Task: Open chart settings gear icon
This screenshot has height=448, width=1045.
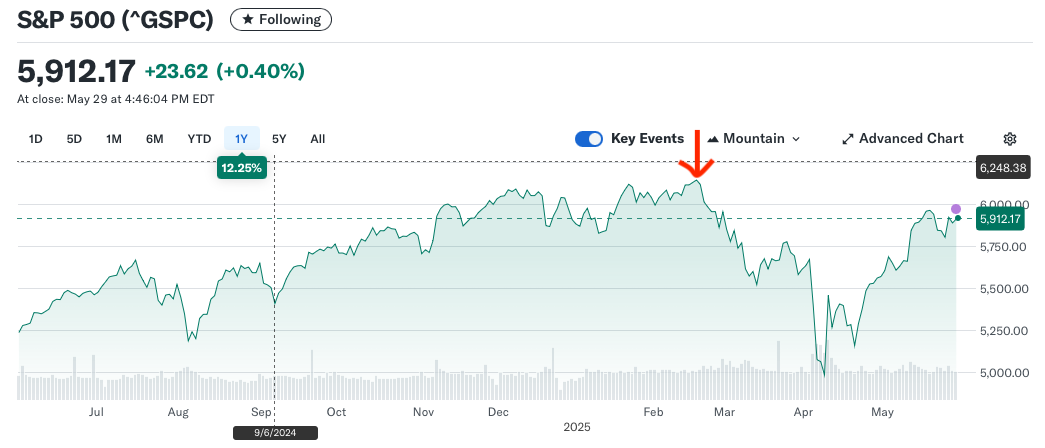Action: click(1010, 139)
